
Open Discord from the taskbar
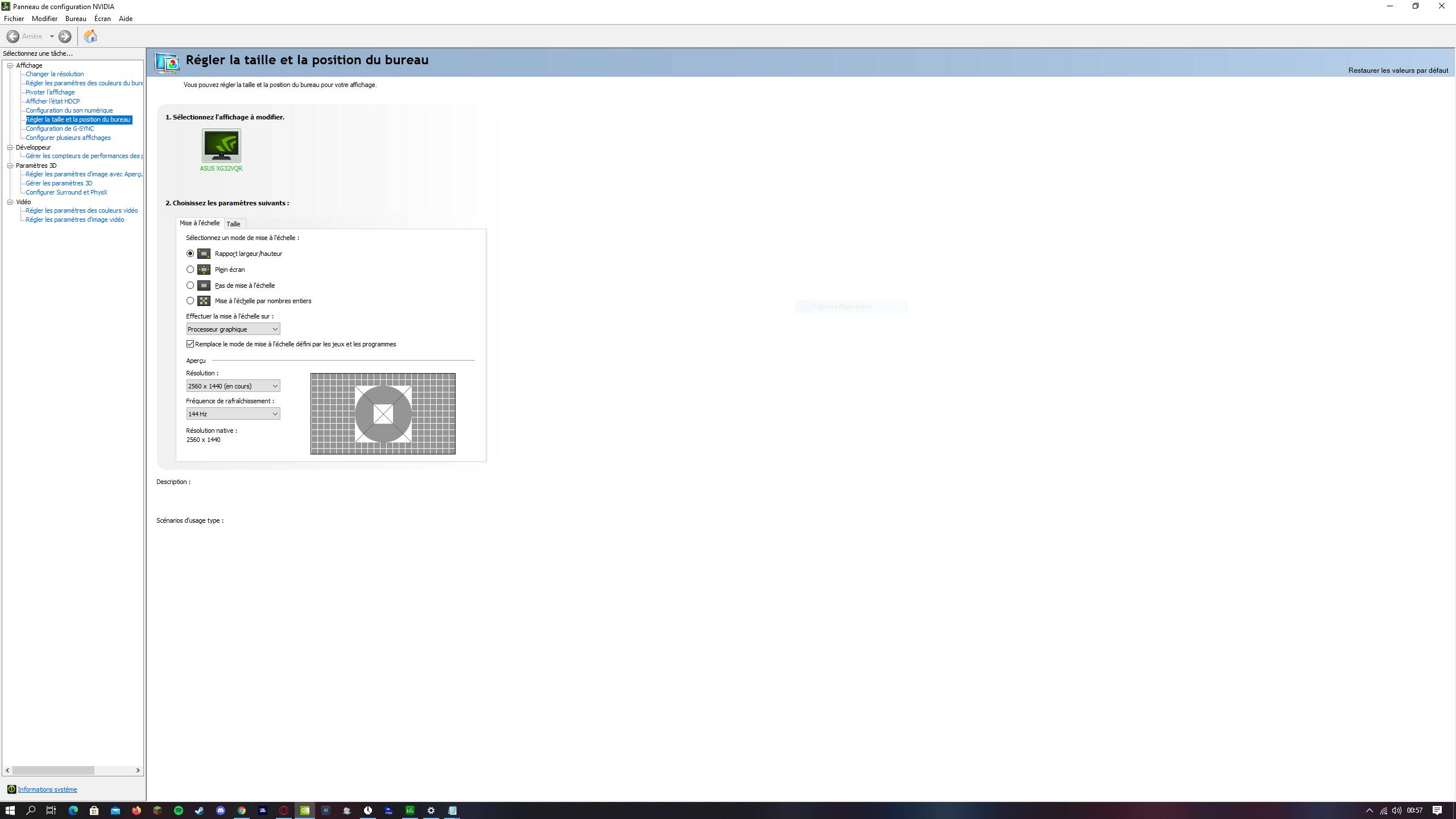point(221,810)
